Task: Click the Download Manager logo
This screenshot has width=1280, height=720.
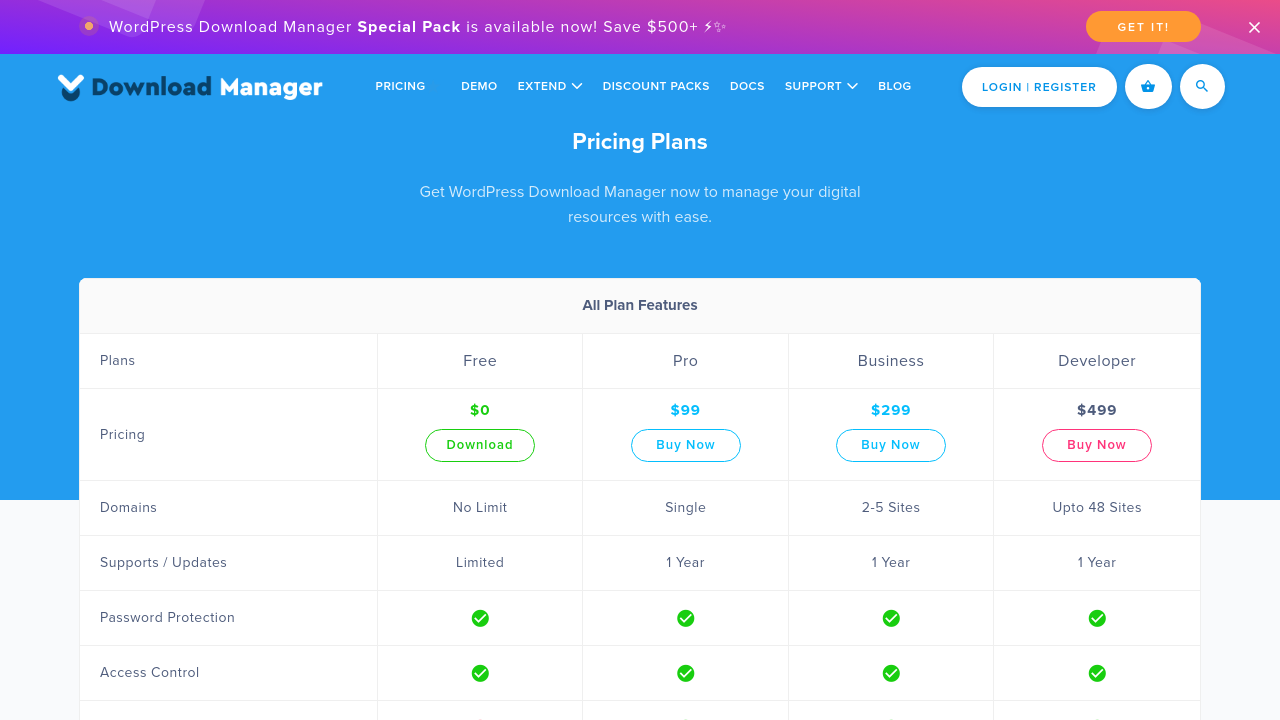Action: click(190, 87)
